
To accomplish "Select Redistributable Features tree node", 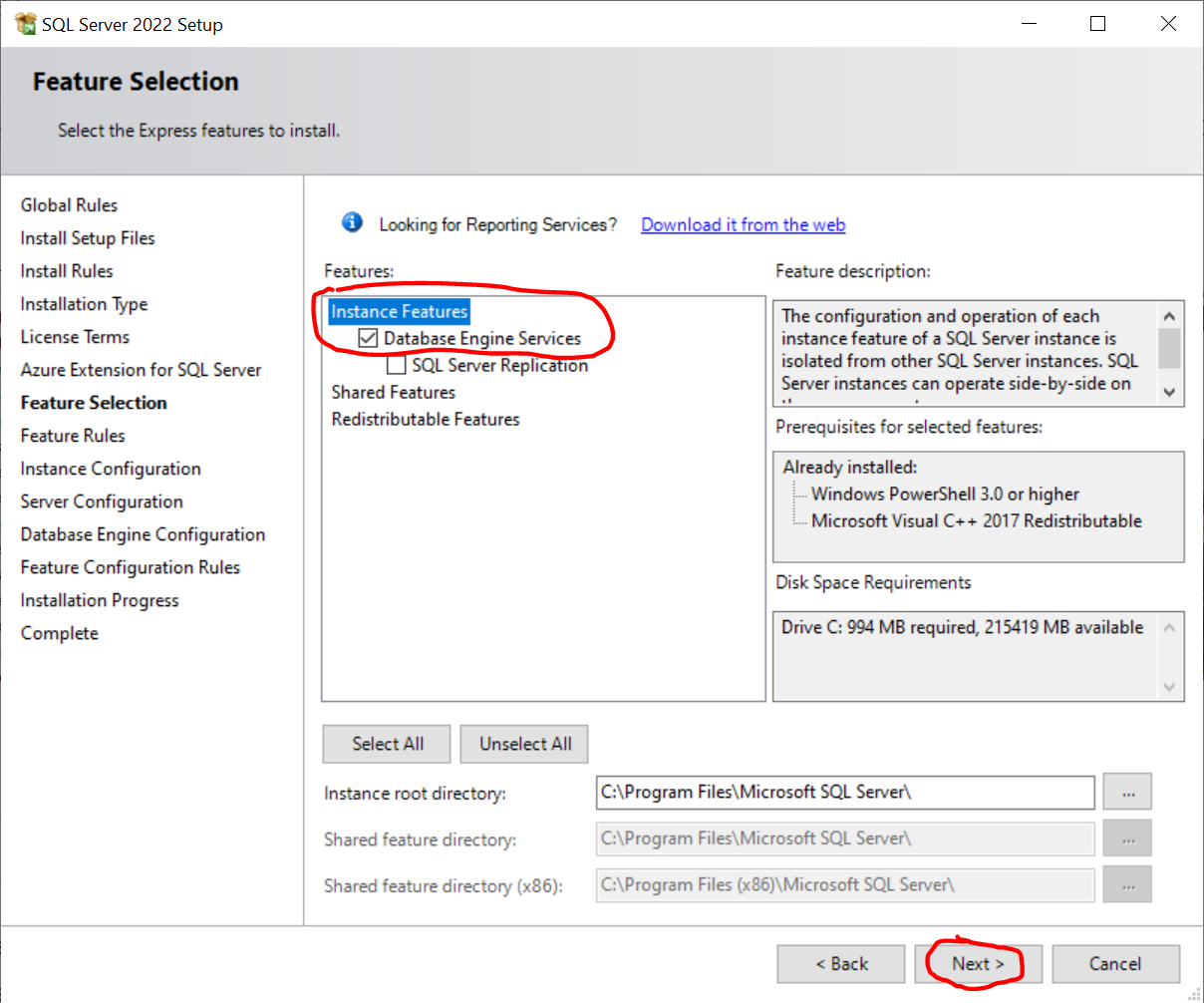I will 426,420.
